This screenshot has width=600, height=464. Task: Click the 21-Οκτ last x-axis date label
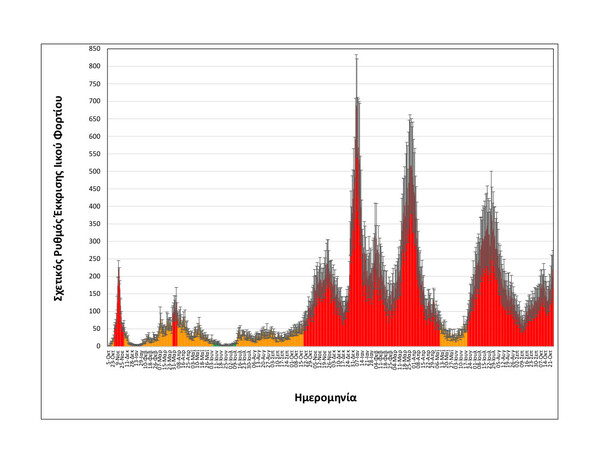coord(551,357)
